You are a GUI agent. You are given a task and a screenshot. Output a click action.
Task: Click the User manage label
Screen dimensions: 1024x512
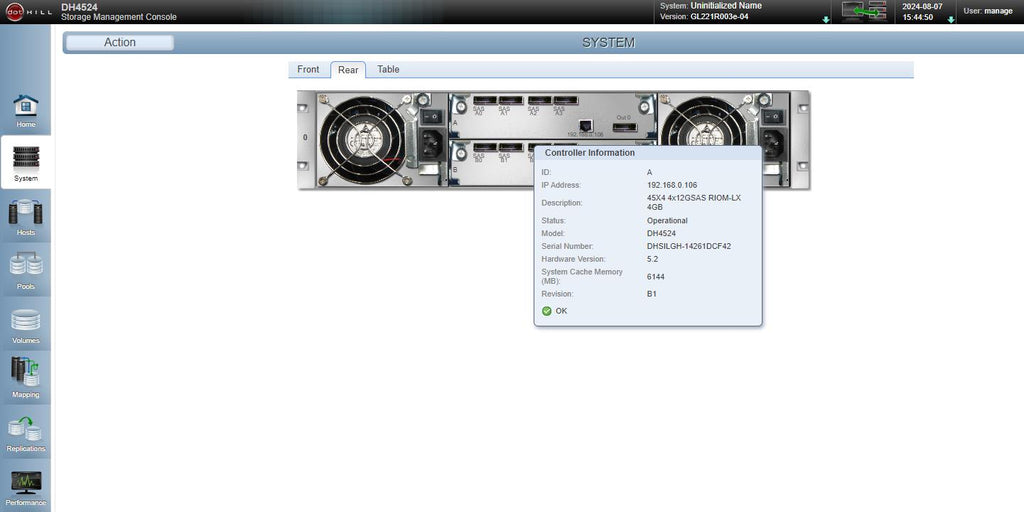[x=988, y=11]
